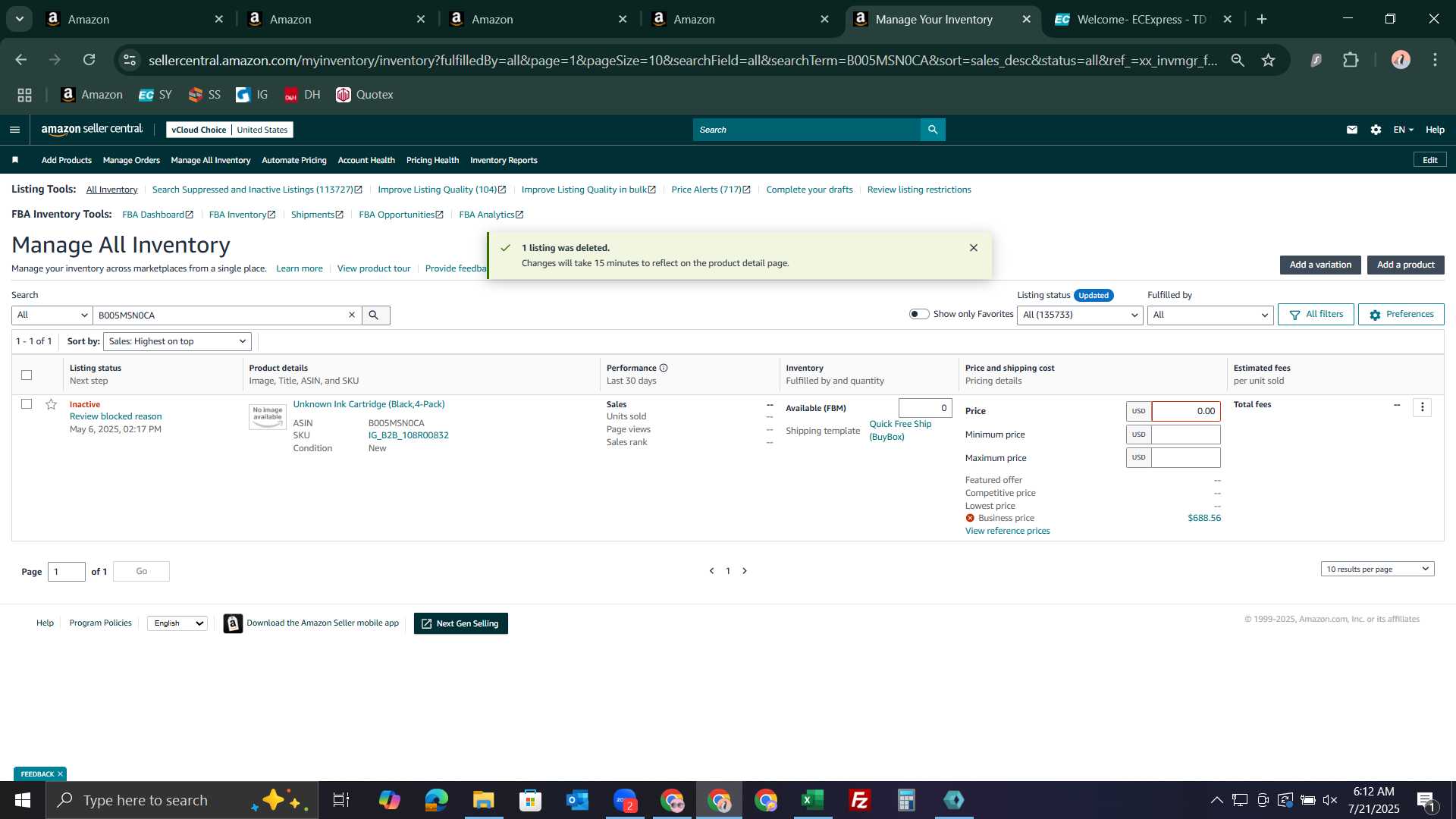This screenshot has height=819, width=1456.
Task: Open Quick Free Ship (BuyBox) shipping template
Action: (900, 430)
